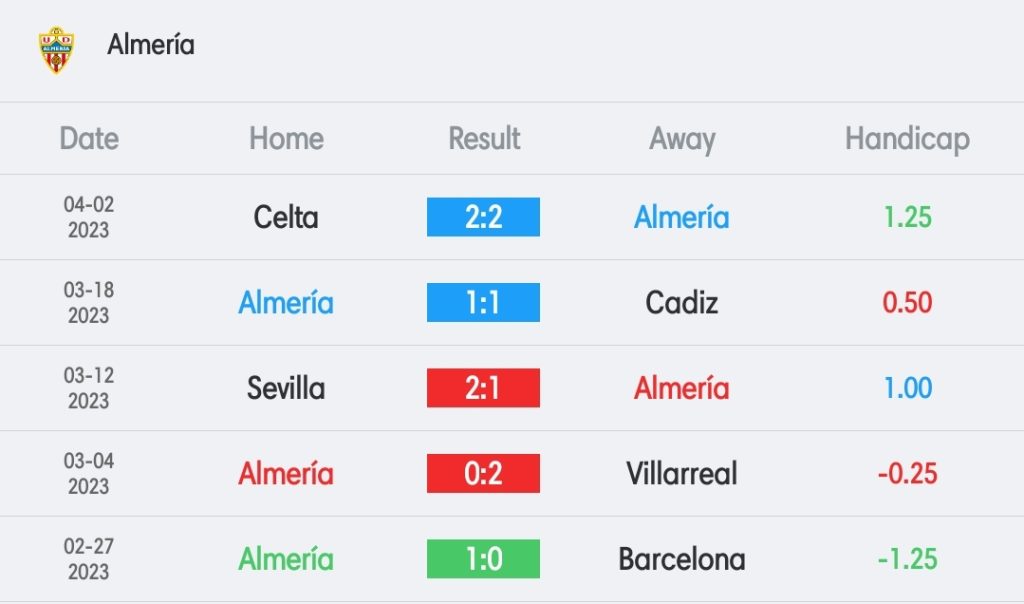Open the Cadiz team link

[x=682, y=302]
